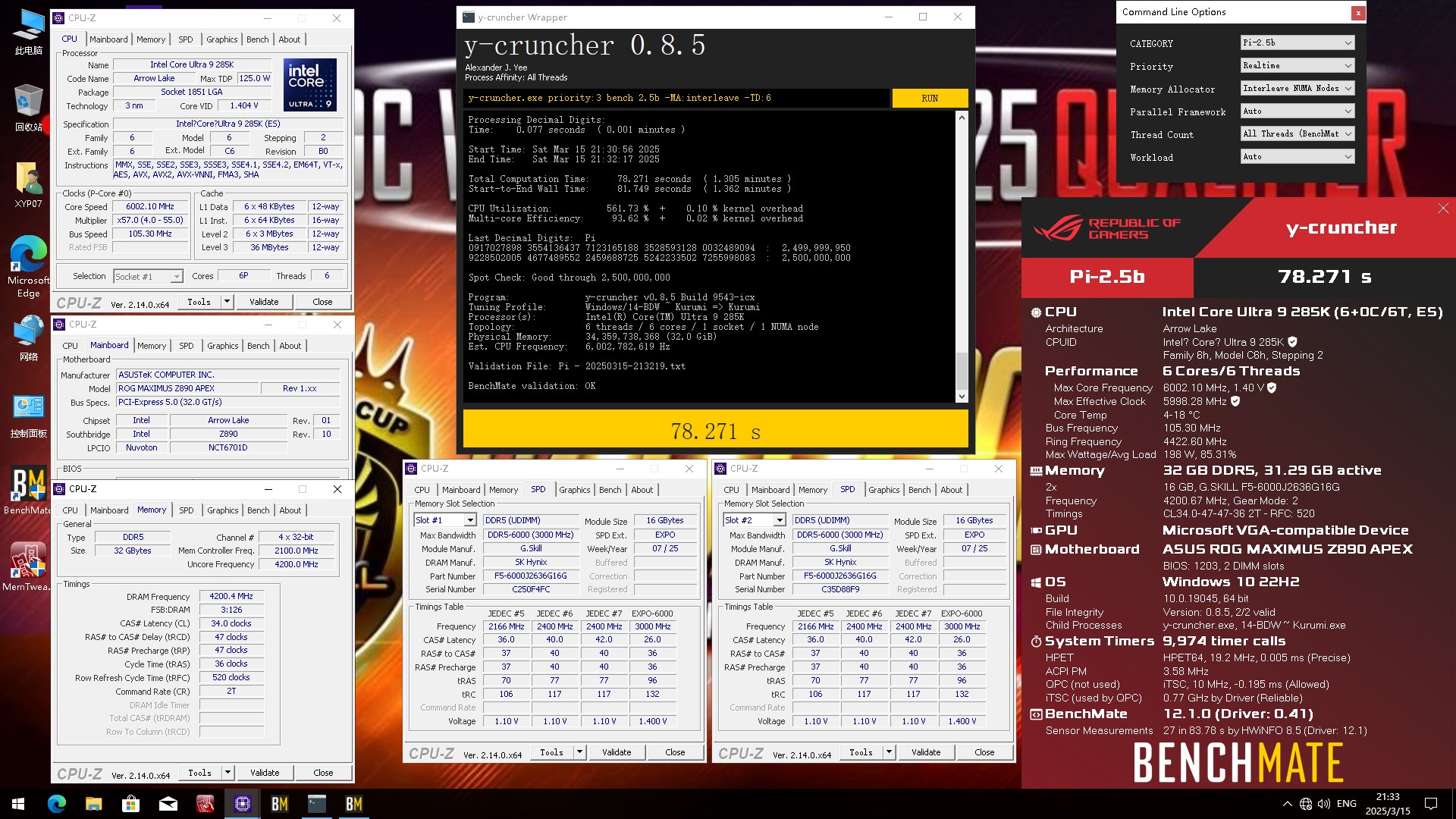Screen dimensions: 1456x819
Task: Open the Socket #1 selection dropdown
Action: pos(148,277)
